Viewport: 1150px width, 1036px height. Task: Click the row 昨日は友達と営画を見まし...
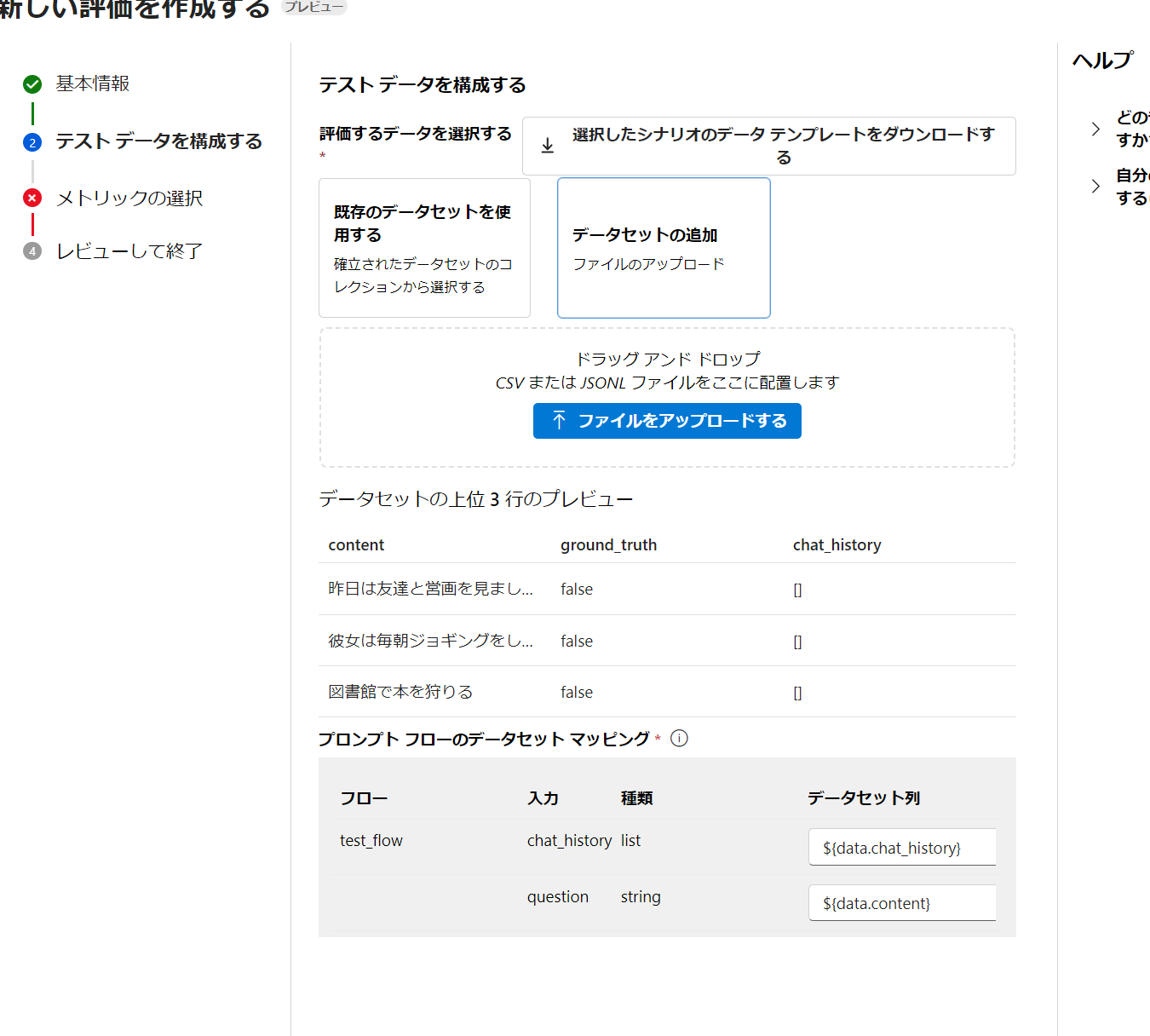click(x=667, y=589)
